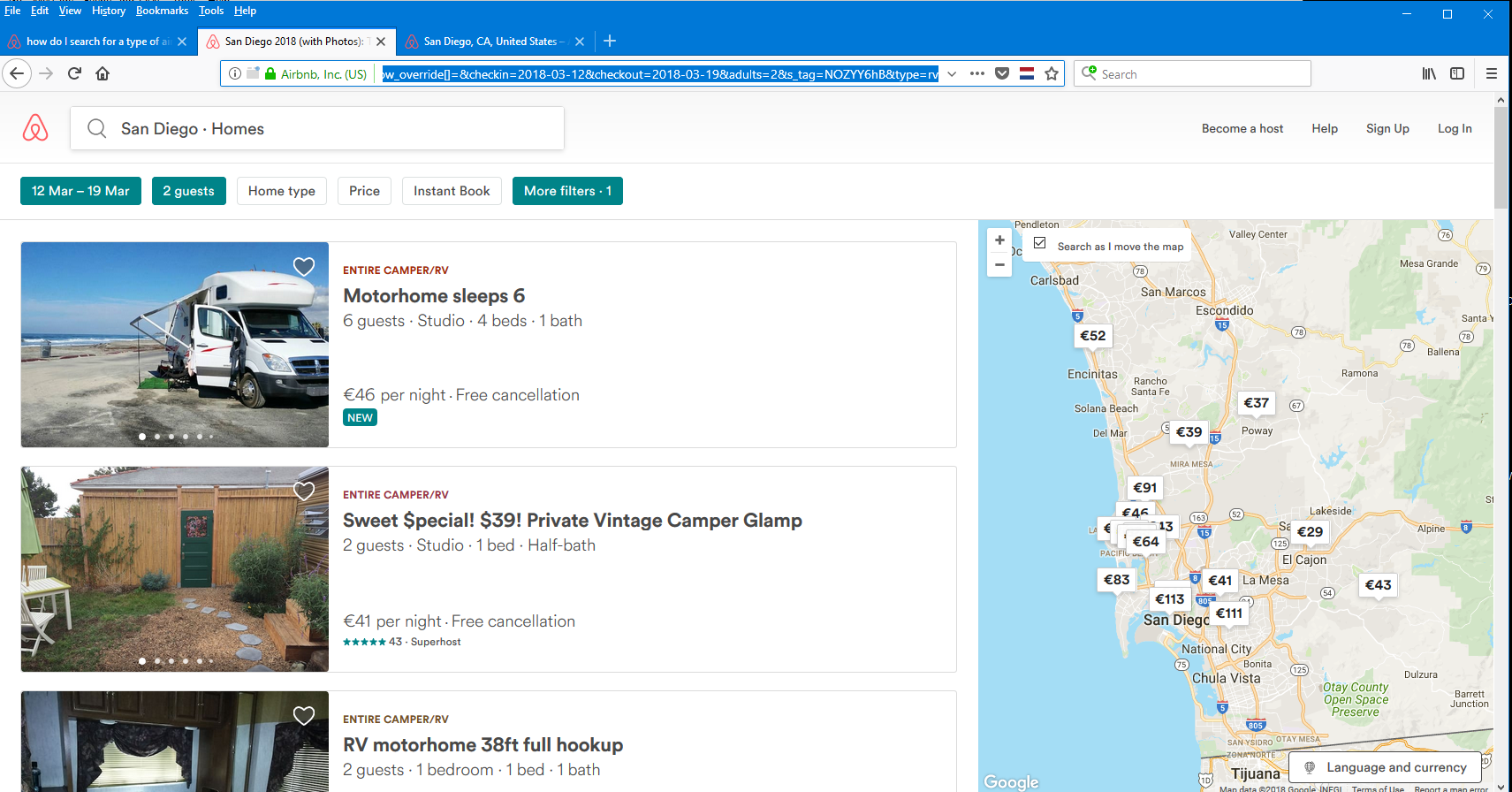This screenshot has width=1512, height=792.
Task: Save Motorhome sleeps 6 with heart icon
Action: tap(303, 267)
